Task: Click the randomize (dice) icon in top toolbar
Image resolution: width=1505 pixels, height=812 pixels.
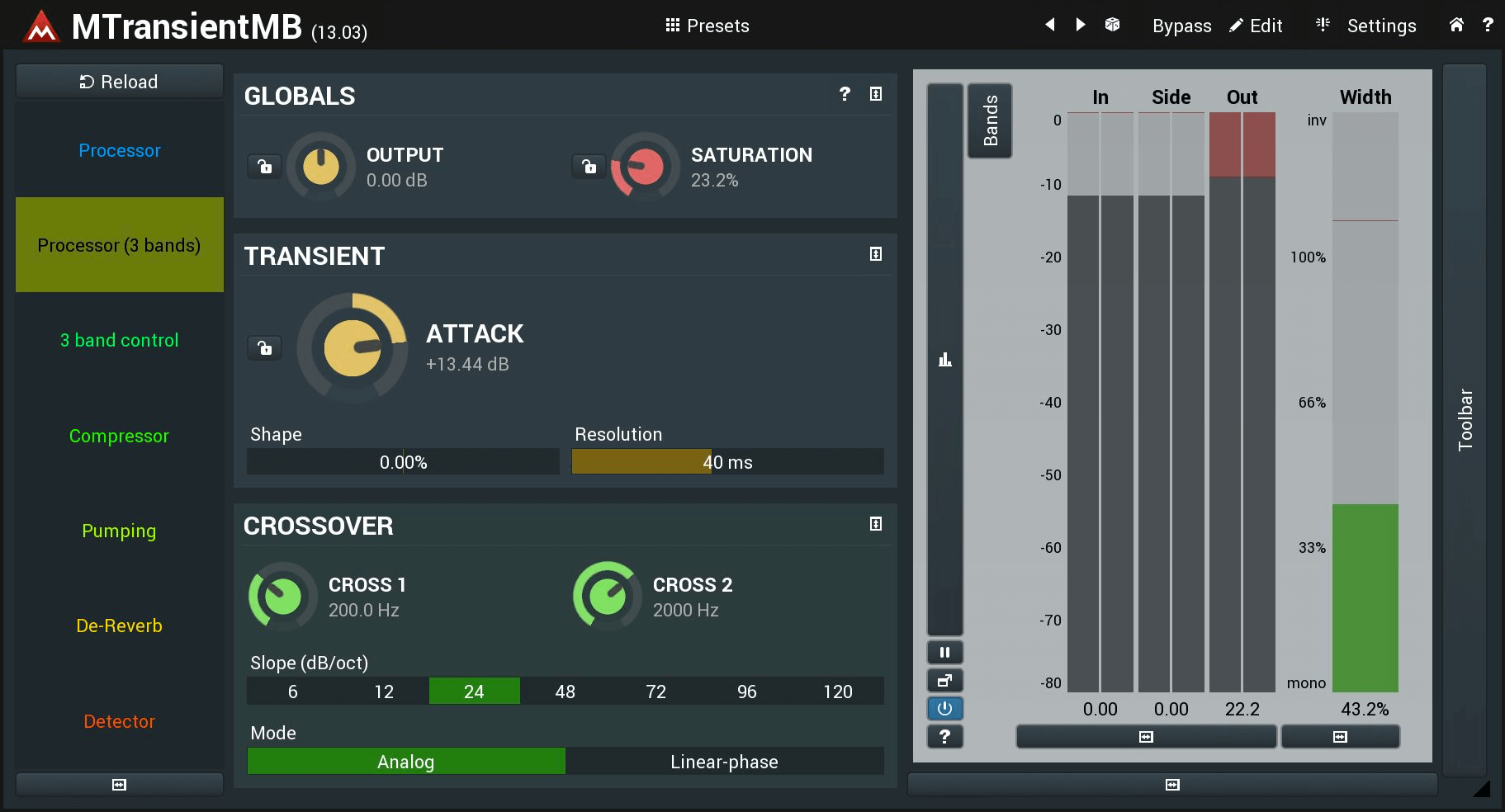Action: (x=1111, y=25)
